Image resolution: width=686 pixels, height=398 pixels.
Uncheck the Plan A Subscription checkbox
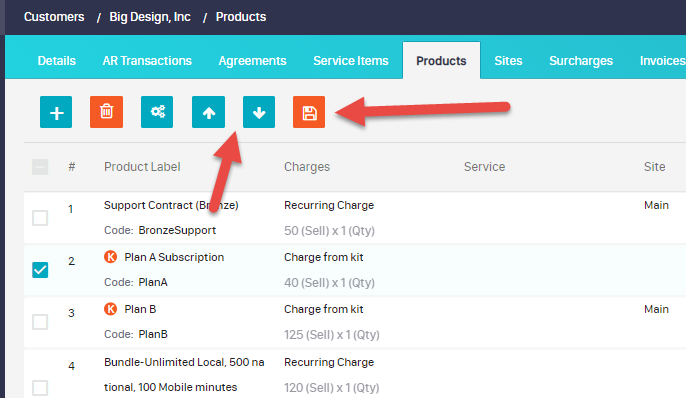40,270
